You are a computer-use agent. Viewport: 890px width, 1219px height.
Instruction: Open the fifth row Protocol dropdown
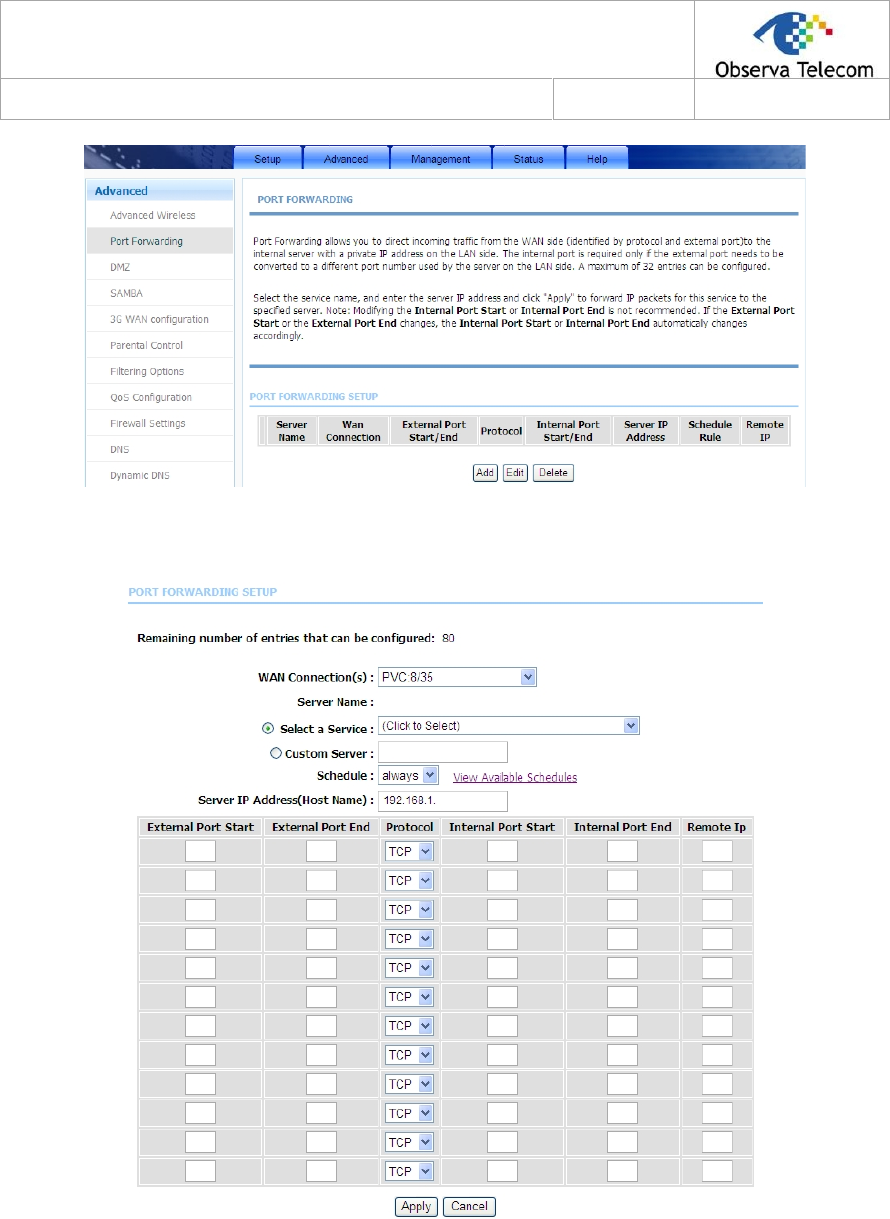(409, 968)
